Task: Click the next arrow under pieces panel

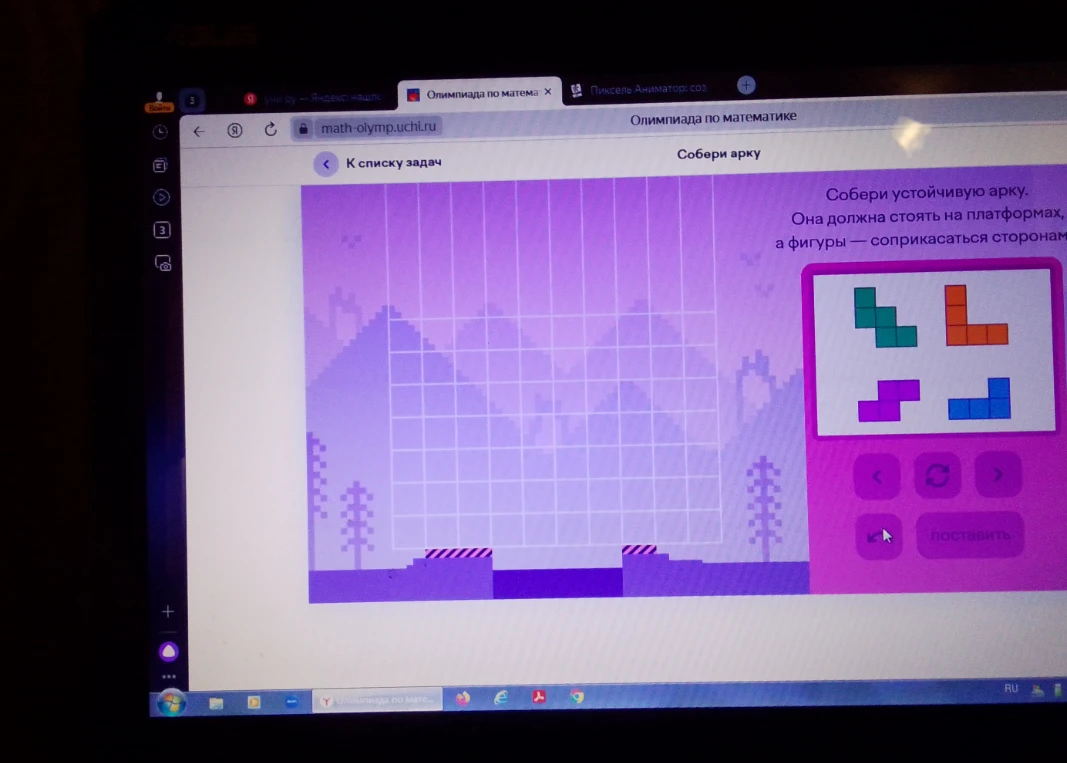Action: tap(998, 474)
